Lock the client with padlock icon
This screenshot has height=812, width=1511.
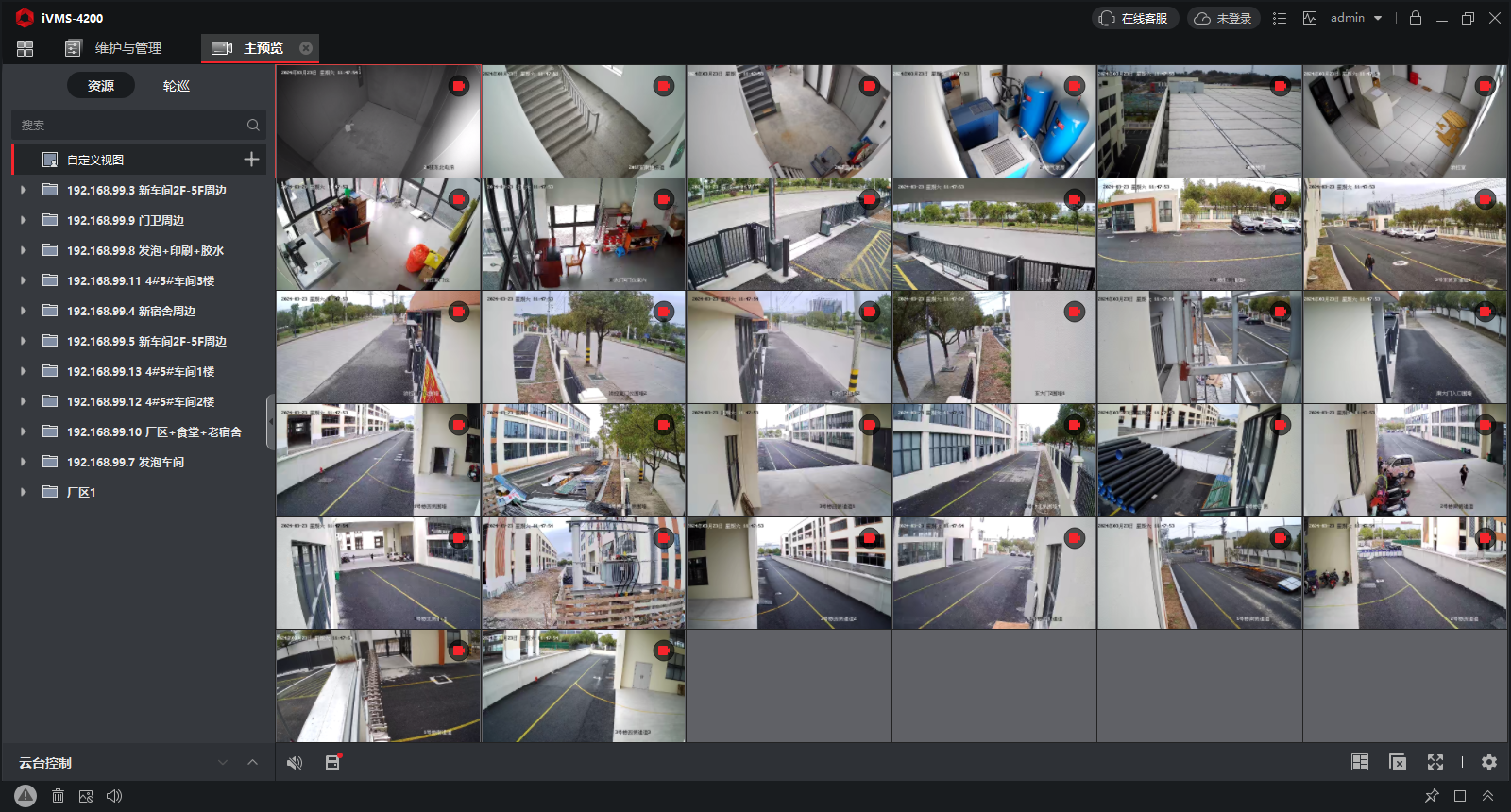1416,18
